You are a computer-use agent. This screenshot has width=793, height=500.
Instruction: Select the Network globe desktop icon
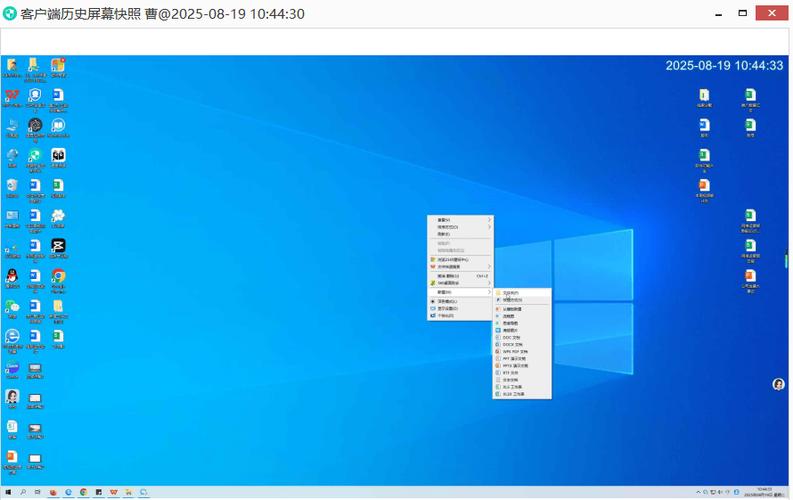[12, 157]
